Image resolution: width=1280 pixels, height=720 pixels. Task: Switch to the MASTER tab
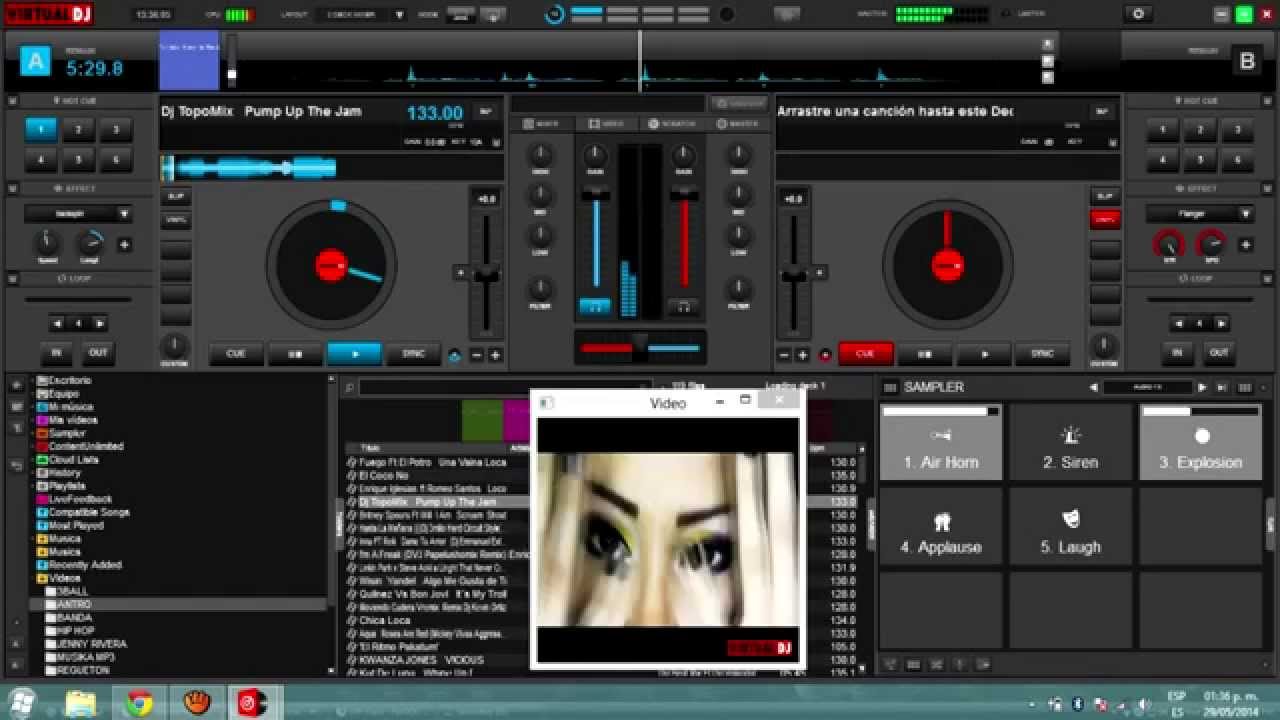[x=738, y=124]
